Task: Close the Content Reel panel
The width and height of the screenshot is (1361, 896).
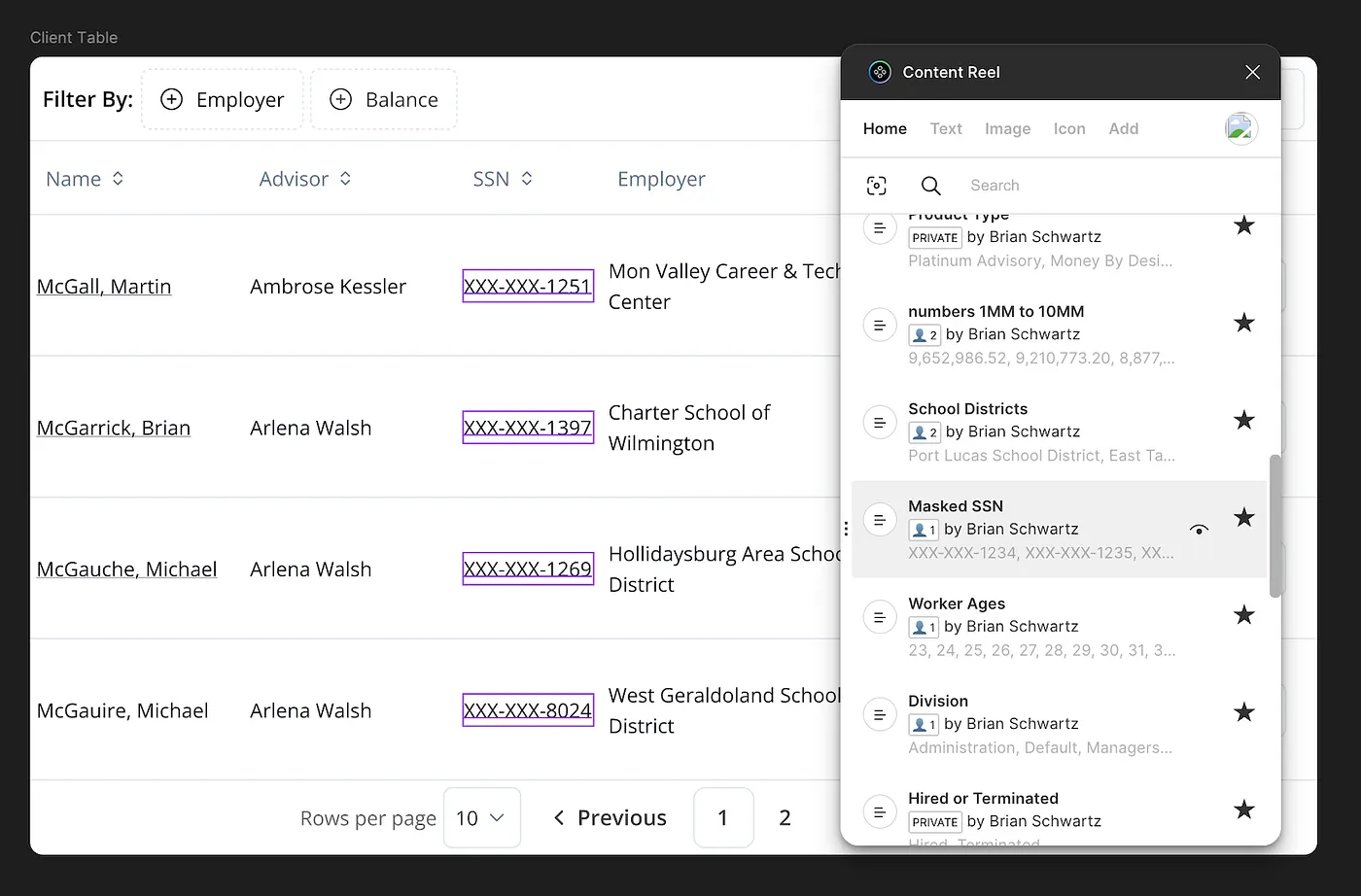Action: coord(1252,72)
